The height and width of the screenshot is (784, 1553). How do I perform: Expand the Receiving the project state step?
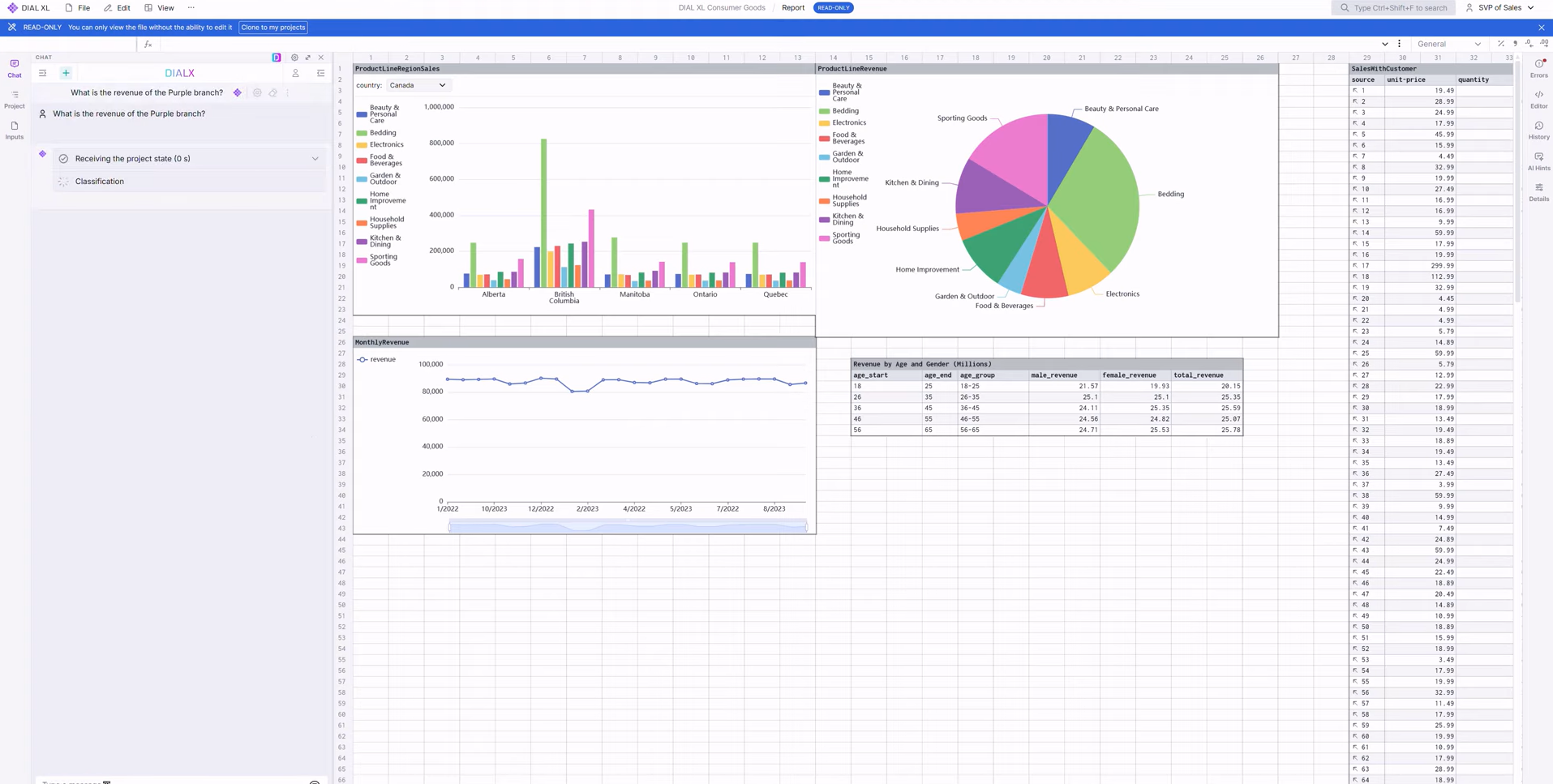click(315, 159)
